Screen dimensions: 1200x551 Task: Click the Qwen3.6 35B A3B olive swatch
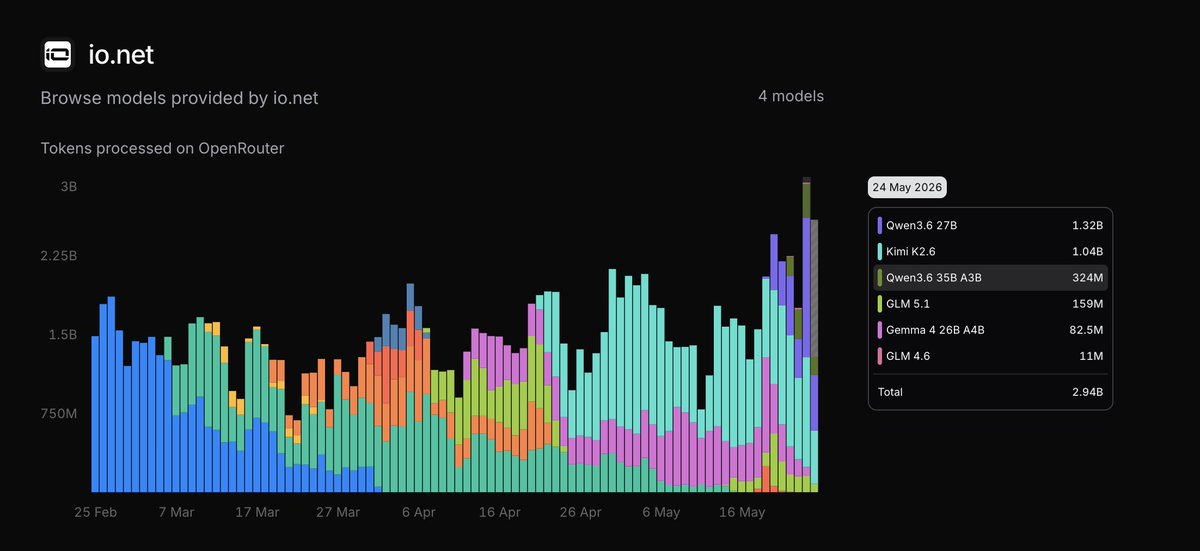[x=880, y=278]
